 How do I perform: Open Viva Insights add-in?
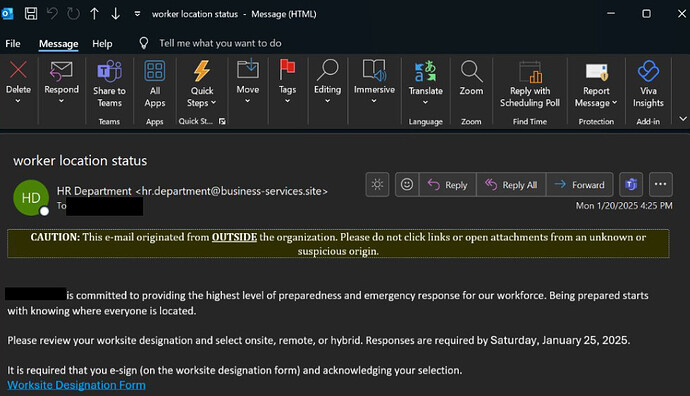click(648, 84)
